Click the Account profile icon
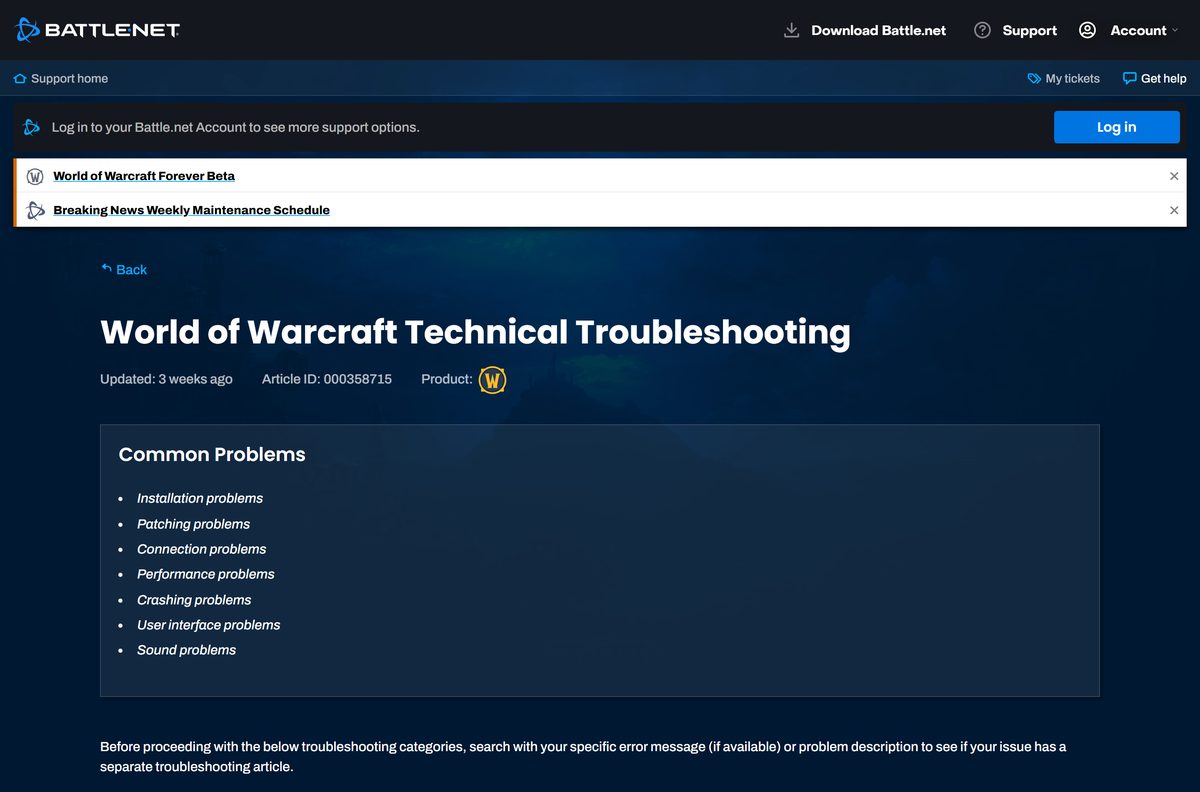The height and width of the screenshot is (792, 1200). coord(1087,30)
